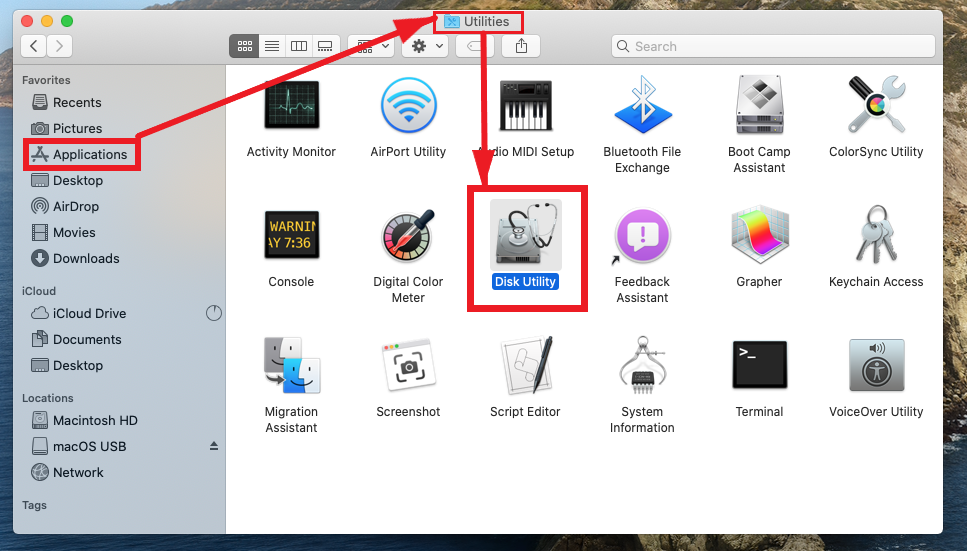Click the Console label text
967x551 pixels.
click(291, 281)
